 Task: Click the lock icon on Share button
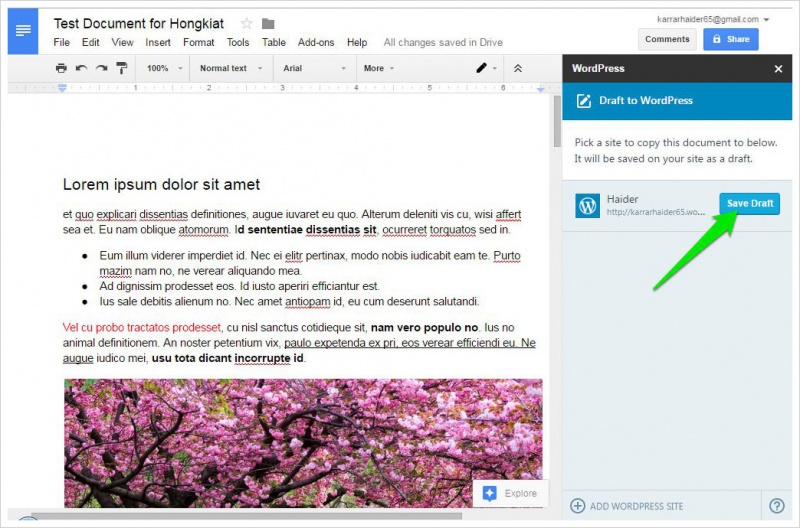point(716,39)
